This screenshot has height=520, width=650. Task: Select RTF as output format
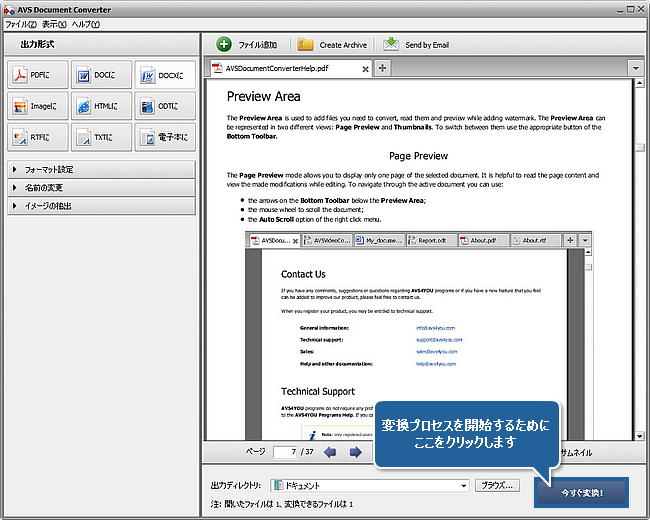coord(38,137)
